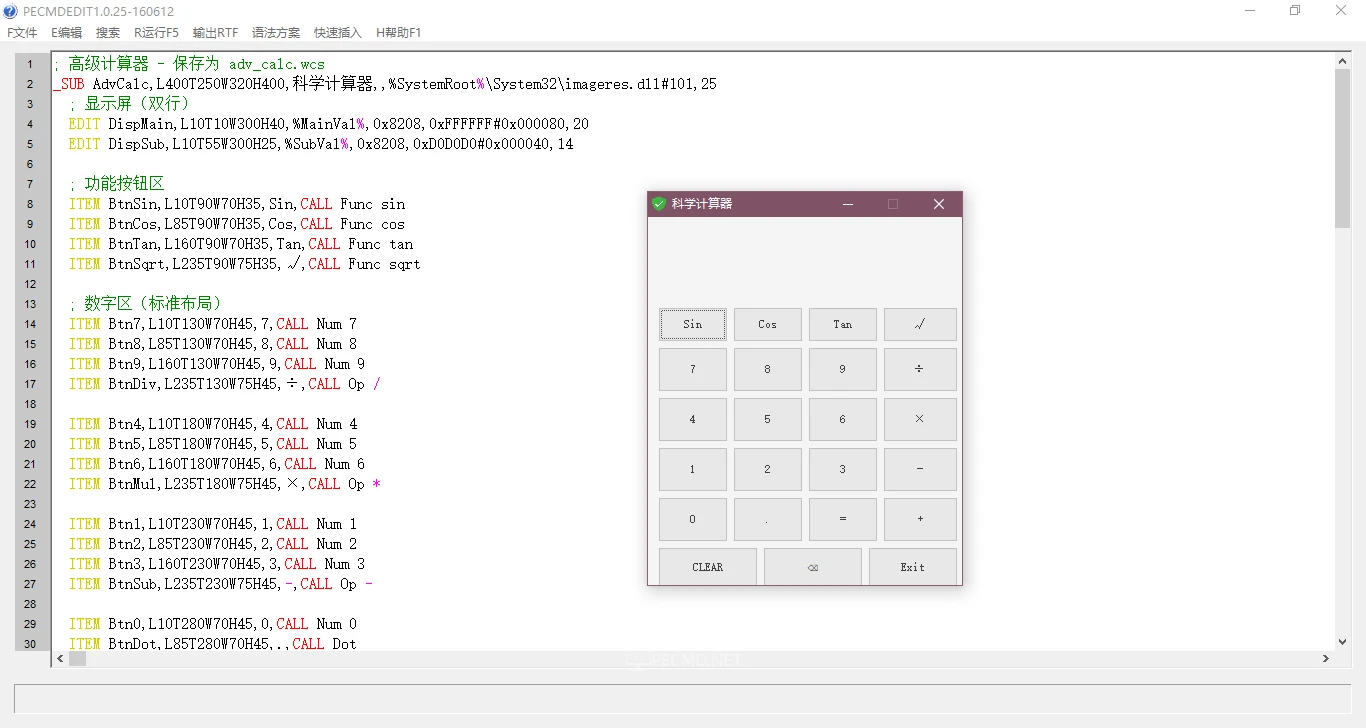The height and width of the screenshot is (728, 1366).
Task: Open the 语法方案 menu
Action: (276, 32)
